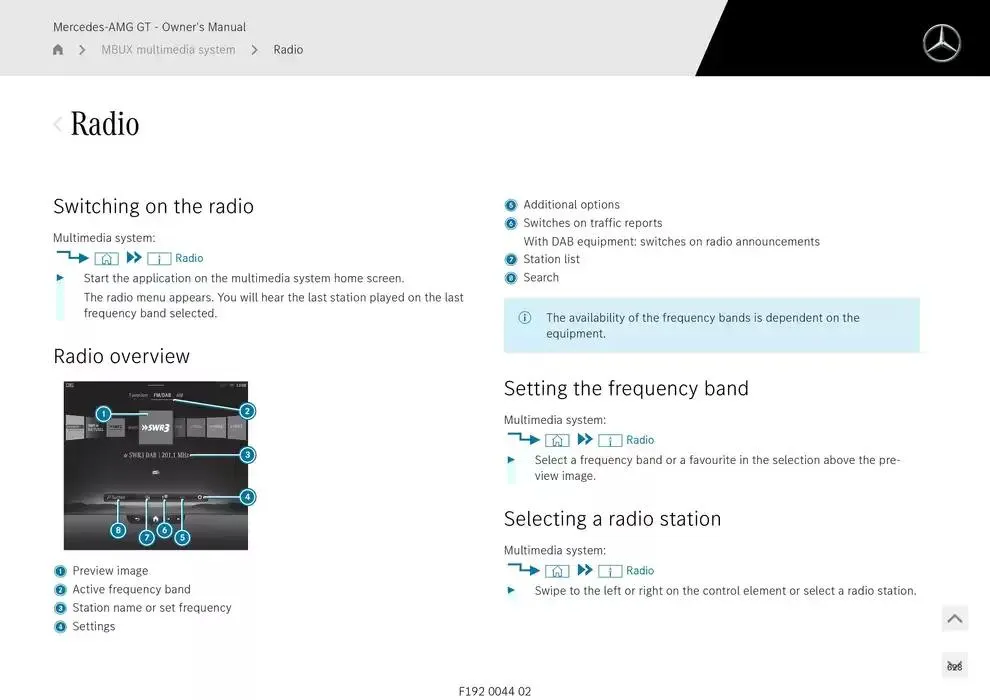Open the MBUX multimedia system breadcrumb link
This screenshot has height=700, width=990.
click(168, 50)
